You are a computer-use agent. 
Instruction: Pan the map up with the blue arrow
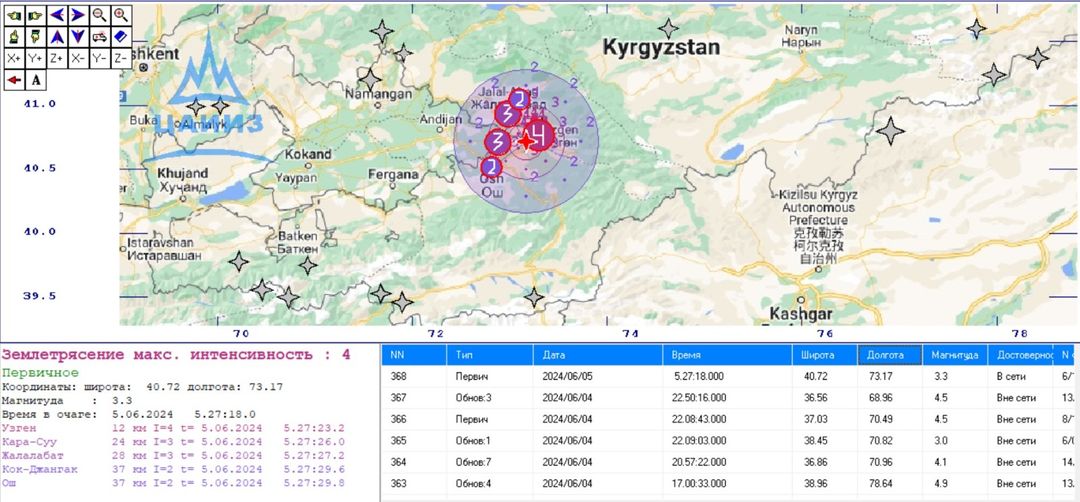57,37
